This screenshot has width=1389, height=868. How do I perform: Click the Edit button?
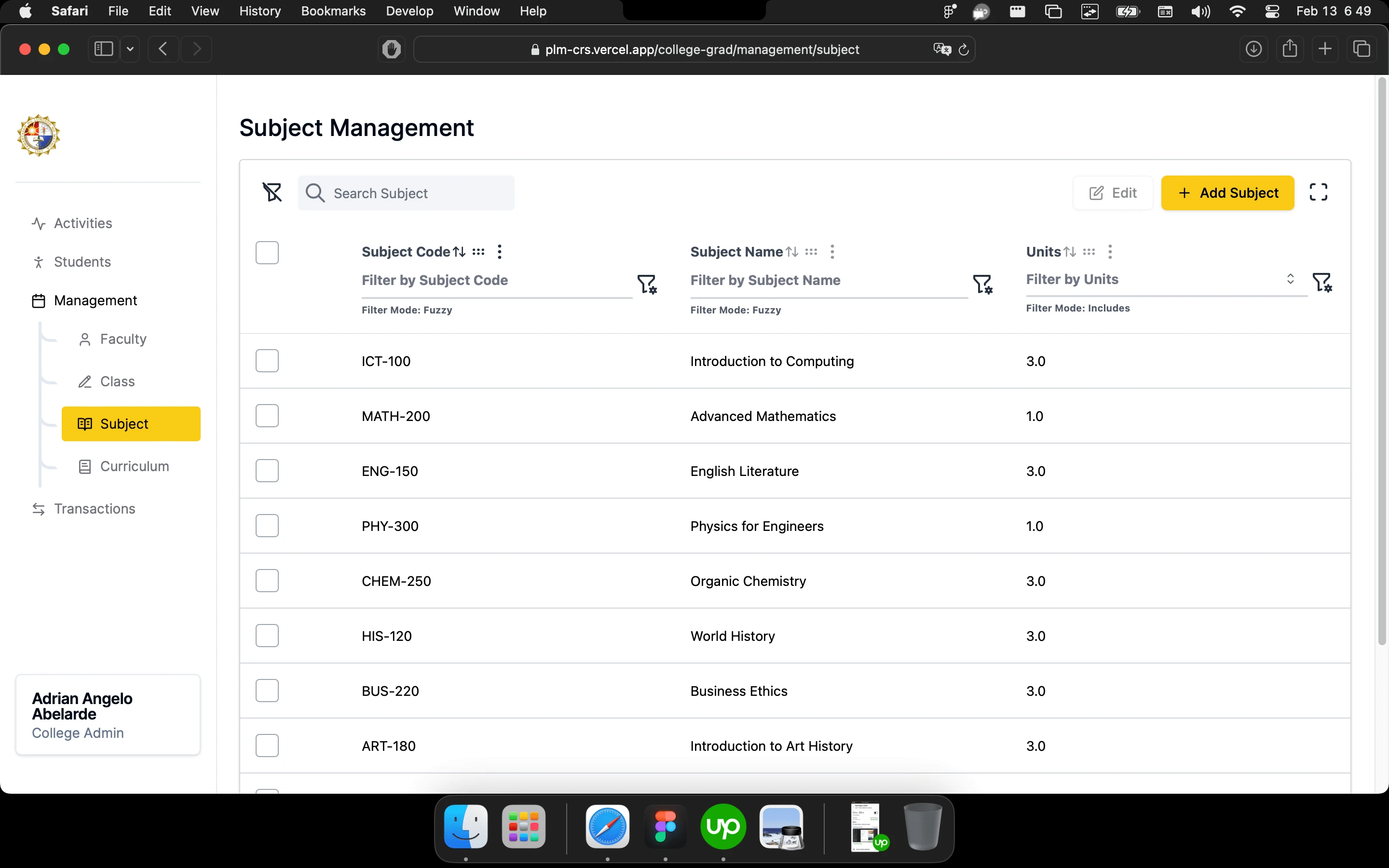pos(1112,193)
